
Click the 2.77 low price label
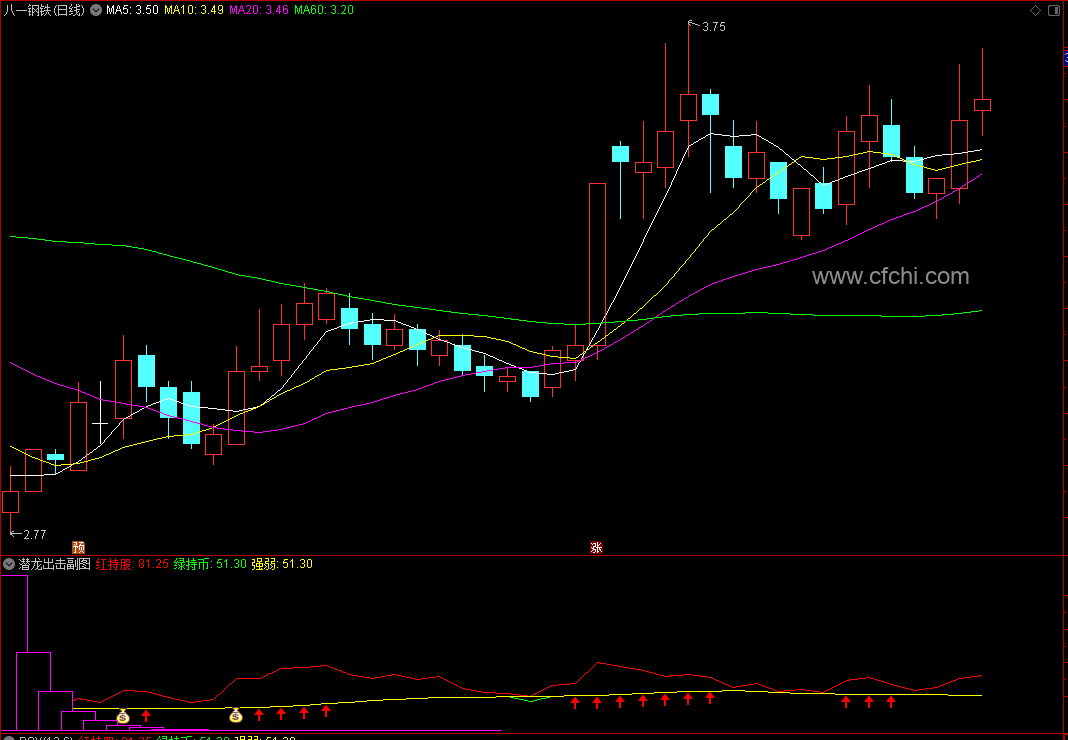coord(35,535)
